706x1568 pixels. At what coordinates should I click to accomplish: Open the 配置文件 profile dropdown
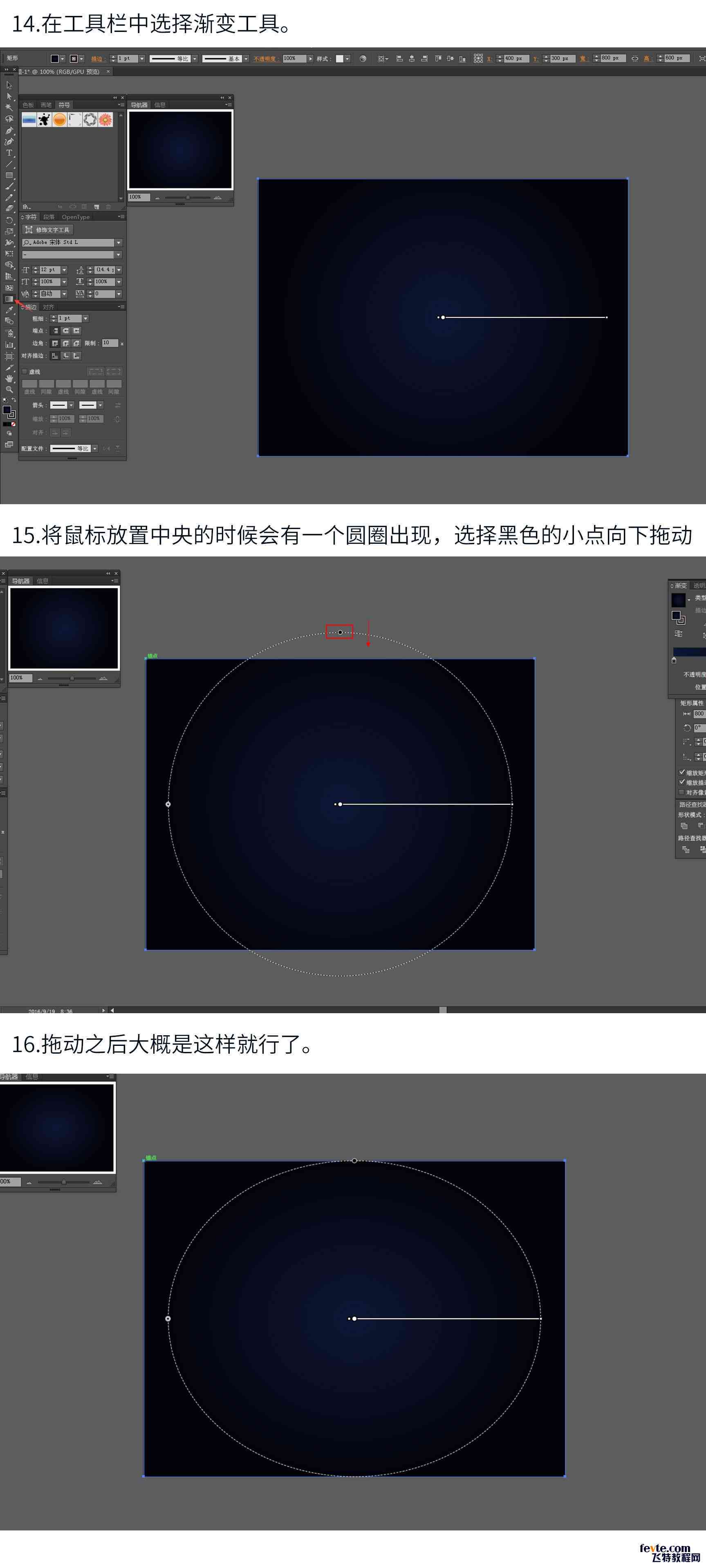pos(94,449)
